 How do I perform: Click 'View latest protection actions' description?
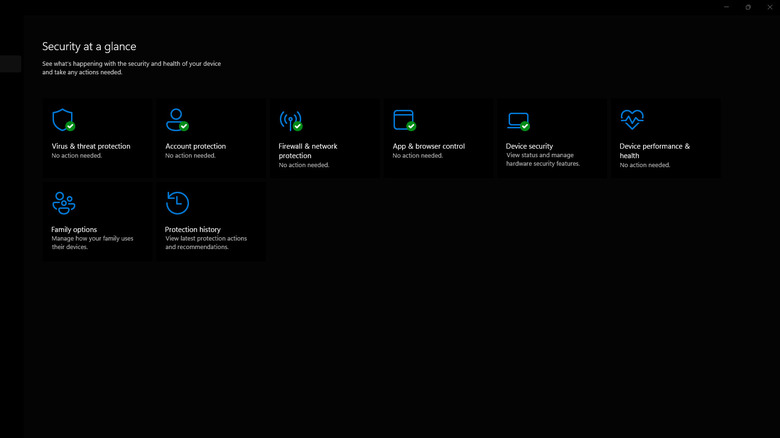[x=206, y=239]
